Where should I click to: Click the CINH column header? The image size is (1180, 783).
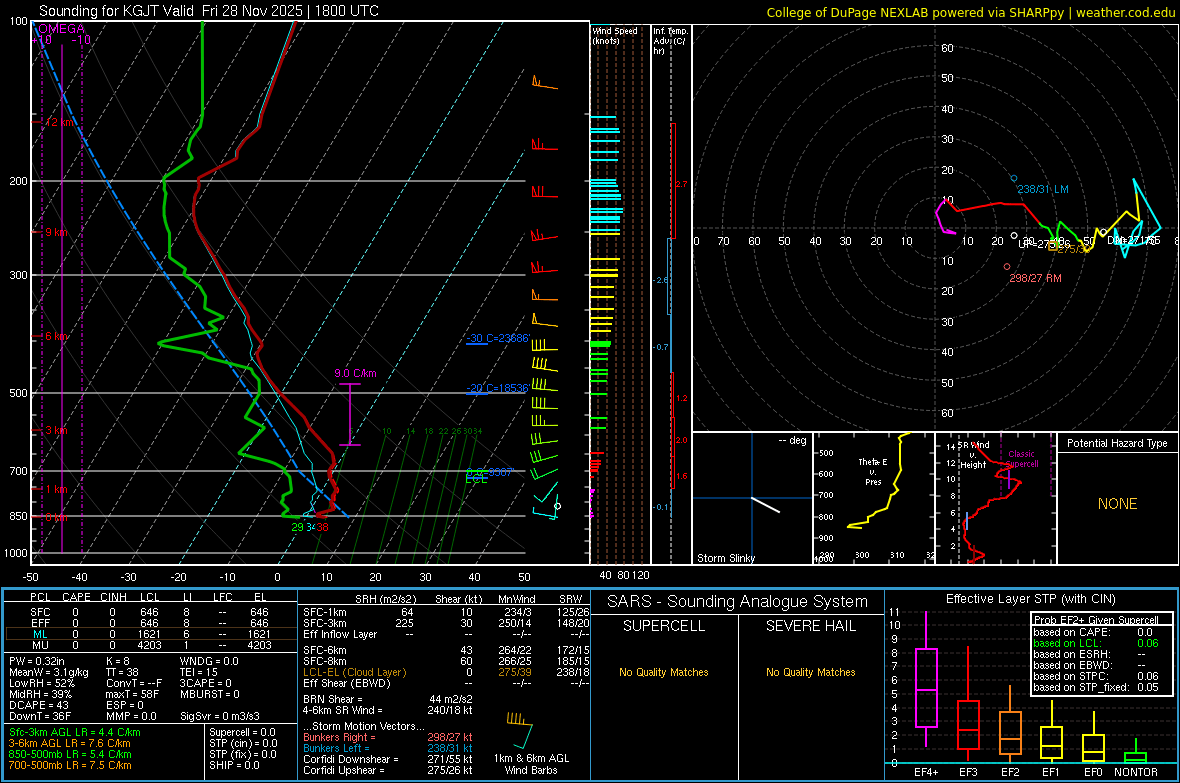coord(114,597)
